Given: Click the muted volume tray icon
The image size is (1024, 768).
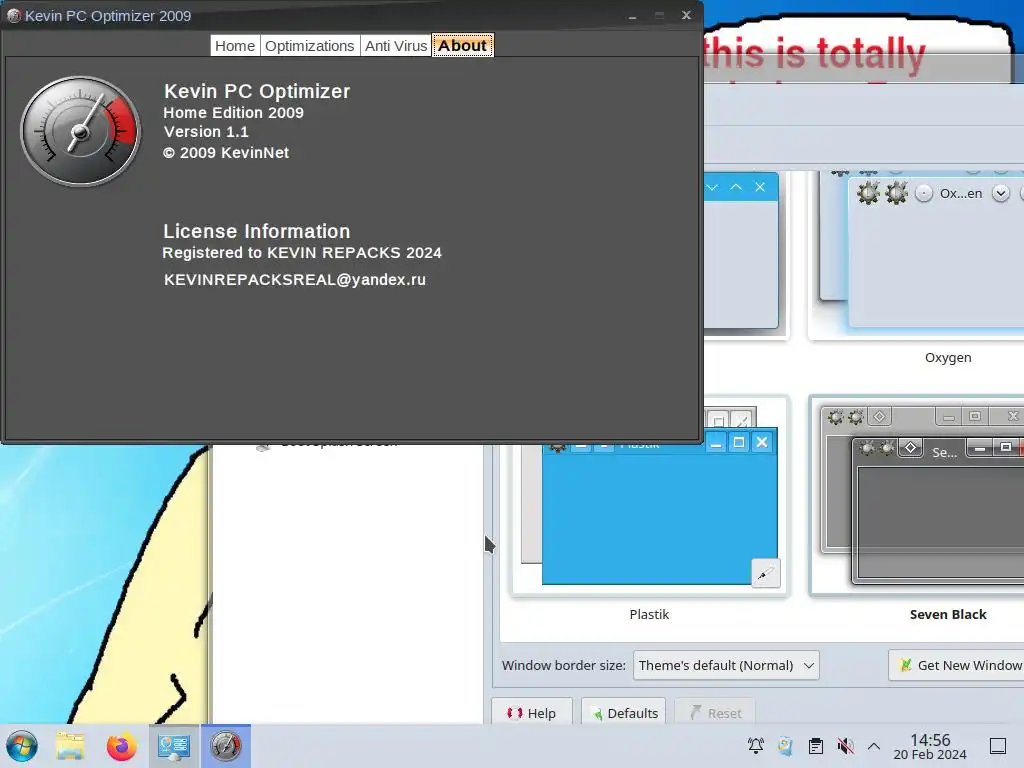Looking at the screenshot, I should click(x=845, y=746).
